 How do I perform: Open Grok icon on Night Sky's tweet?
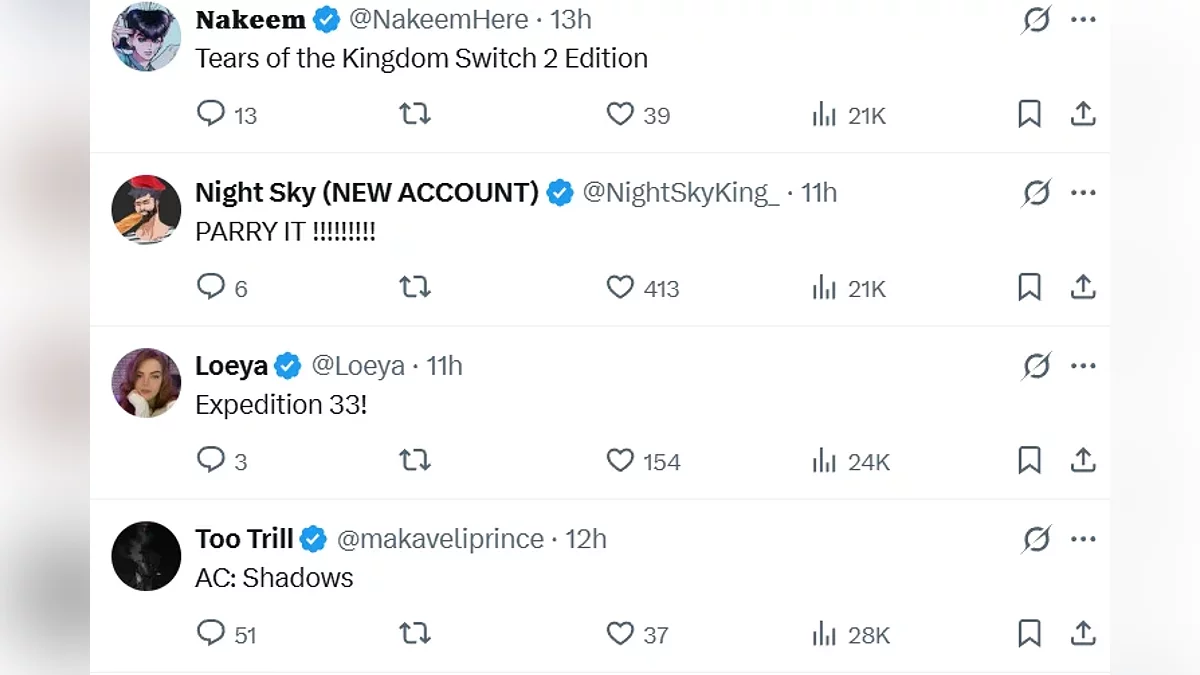[x=1037, y=193]
